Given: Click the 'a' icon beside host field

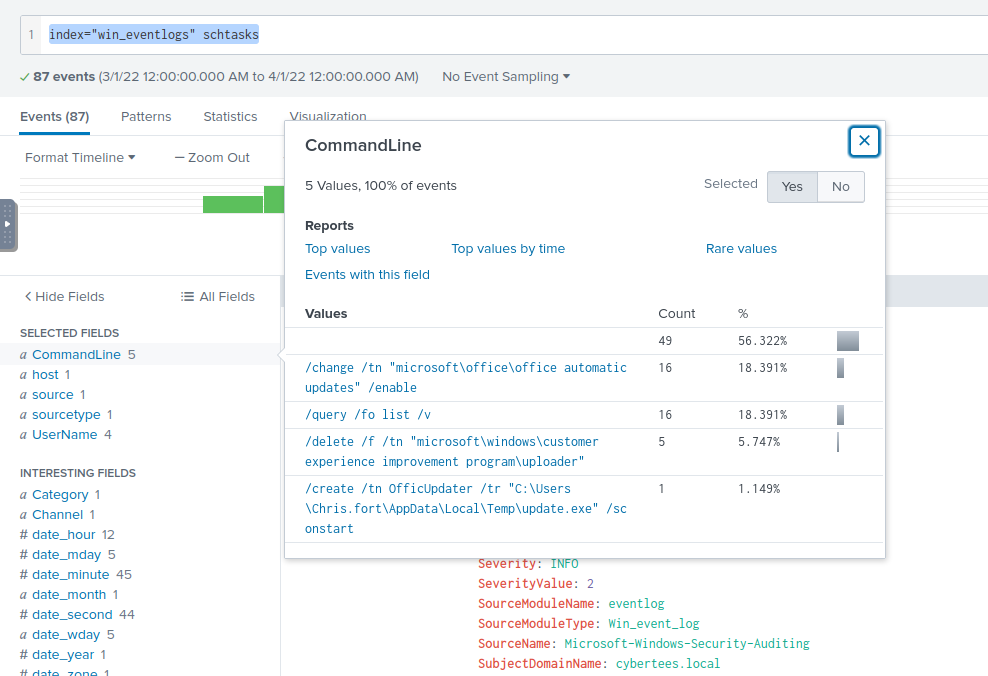Looking at the screenshot, I should point(23,374).
